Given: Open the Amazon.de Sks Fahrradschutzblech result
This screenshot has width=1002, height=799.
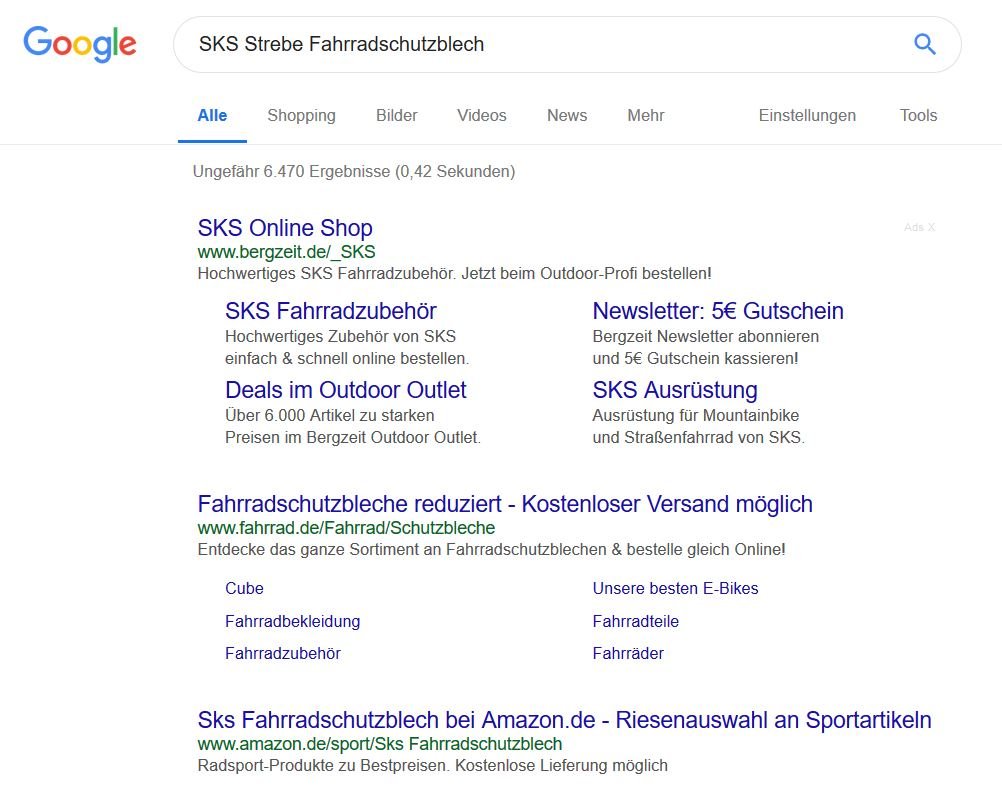Looking at the screenshot, I should pos(564,720).
